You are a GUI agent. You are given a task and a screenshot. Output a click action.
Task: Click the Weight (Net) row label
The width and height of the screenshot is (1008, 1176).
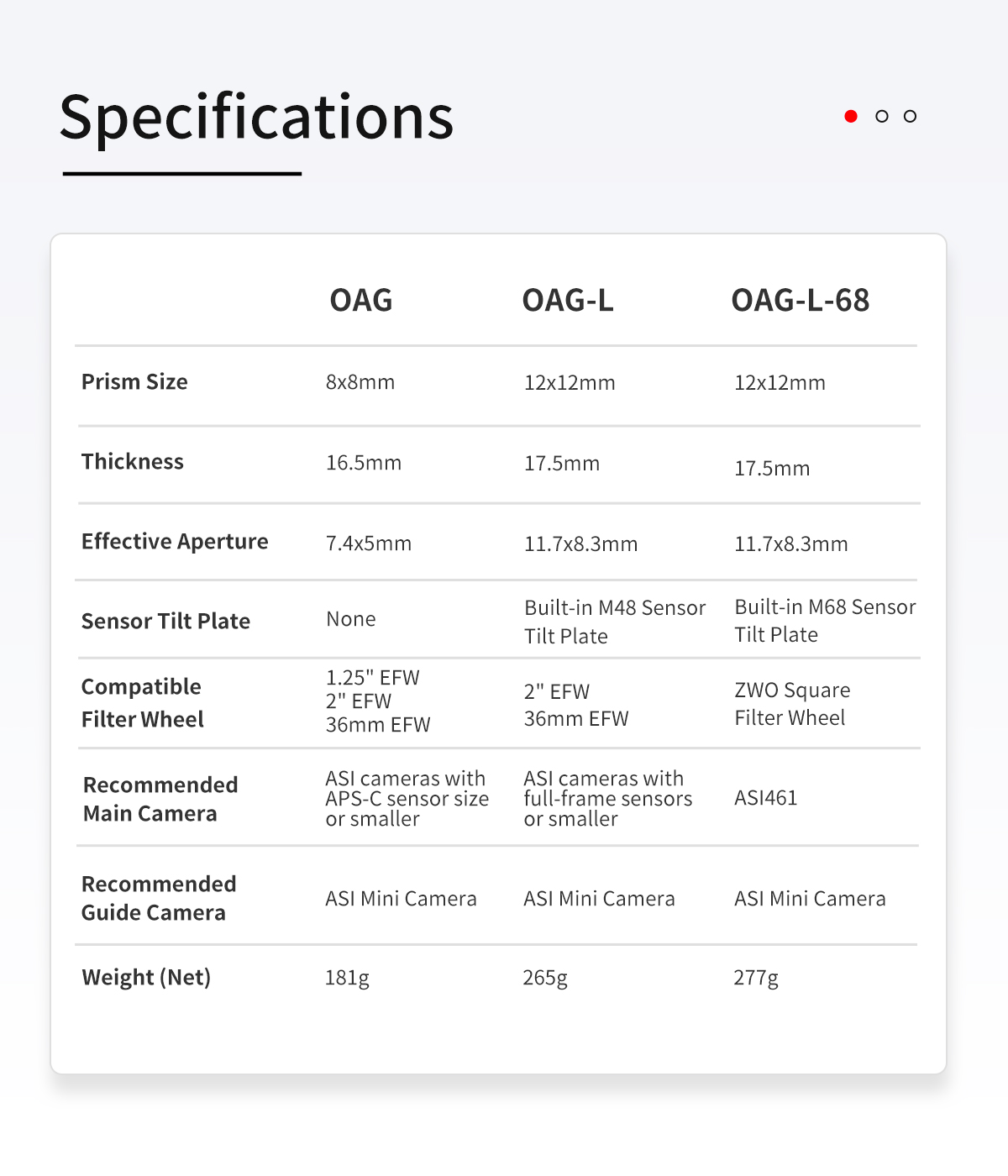pyautogui.click(x=146, y=978)
